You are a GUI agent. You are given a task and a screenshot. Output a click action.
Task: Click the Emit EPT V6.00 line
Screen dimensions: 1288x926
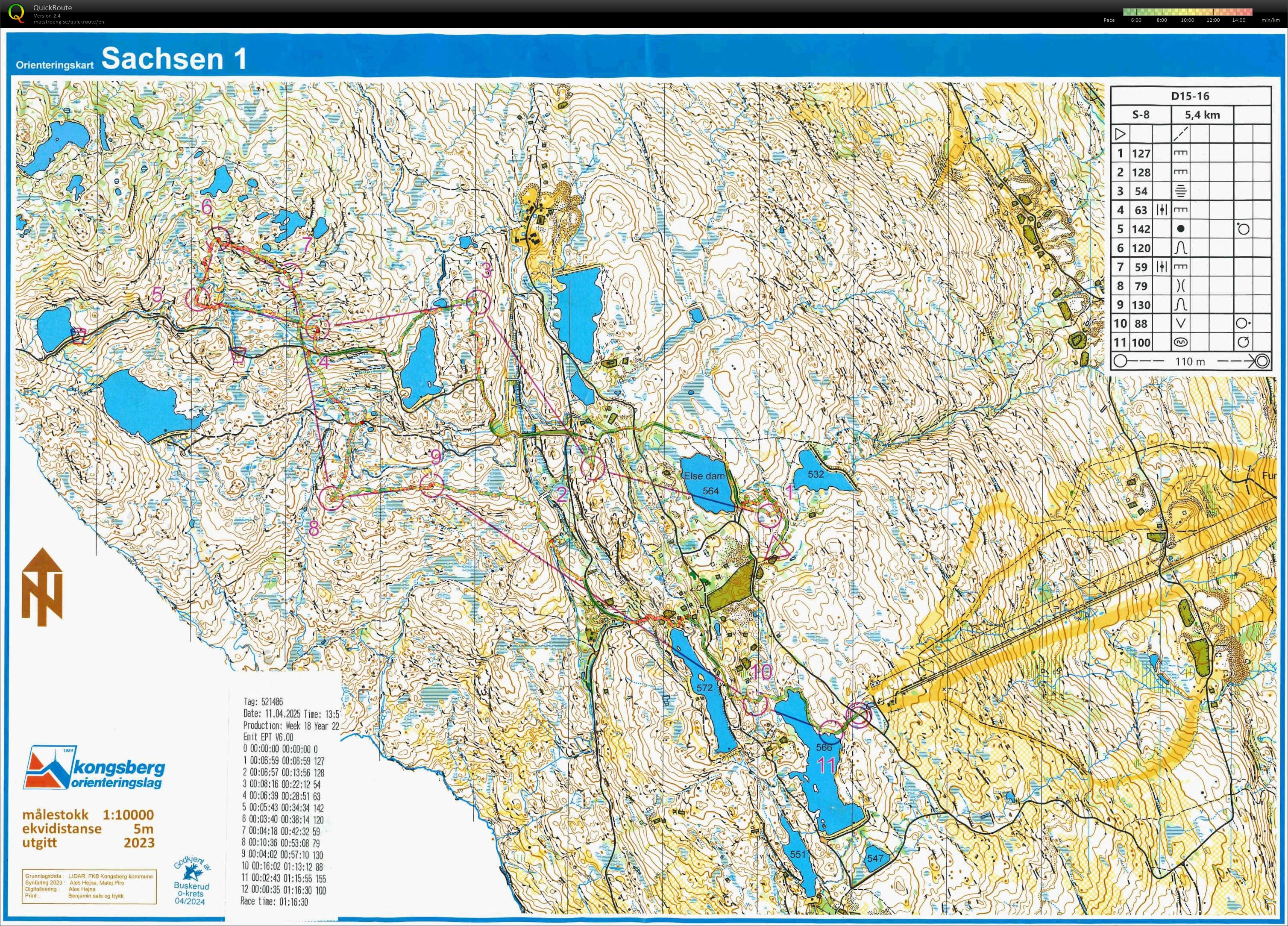[268, 738]
